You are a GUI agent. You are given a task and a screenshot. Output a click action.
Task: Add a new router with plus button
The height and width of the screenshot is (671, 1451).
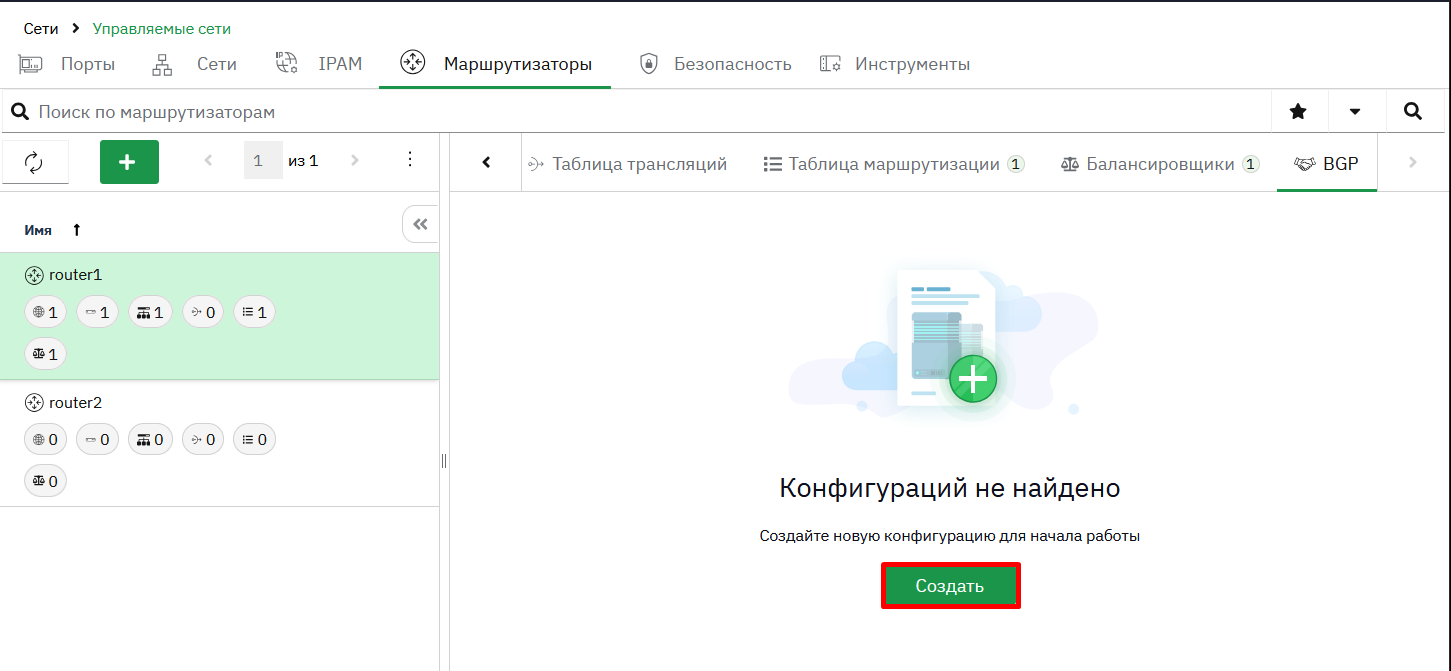point(129,162)
